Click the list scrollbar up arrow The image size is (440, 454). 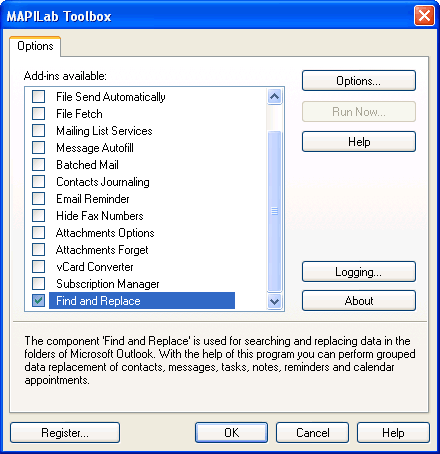275,97
